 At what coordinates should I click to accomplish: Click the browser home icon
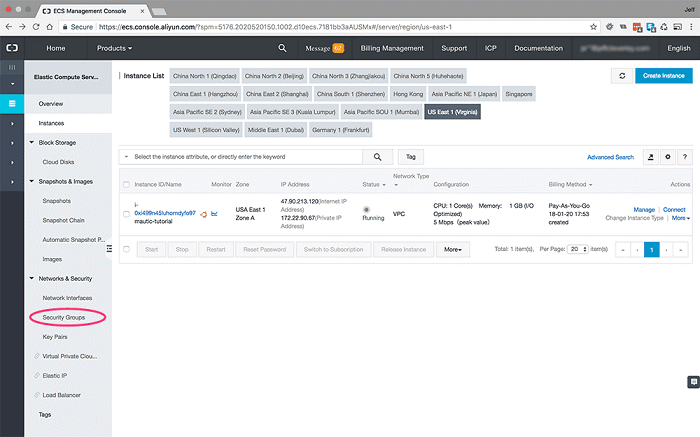pyautogui.click(x=50, y=27)
